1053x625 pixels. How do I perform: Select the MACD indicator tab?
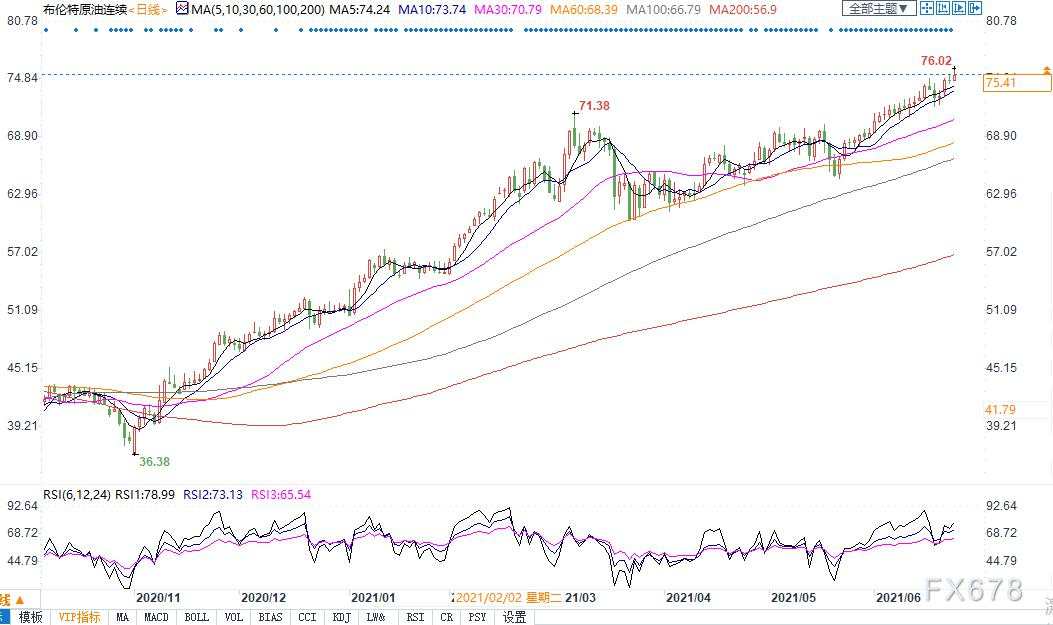click(x=156, y=617)
